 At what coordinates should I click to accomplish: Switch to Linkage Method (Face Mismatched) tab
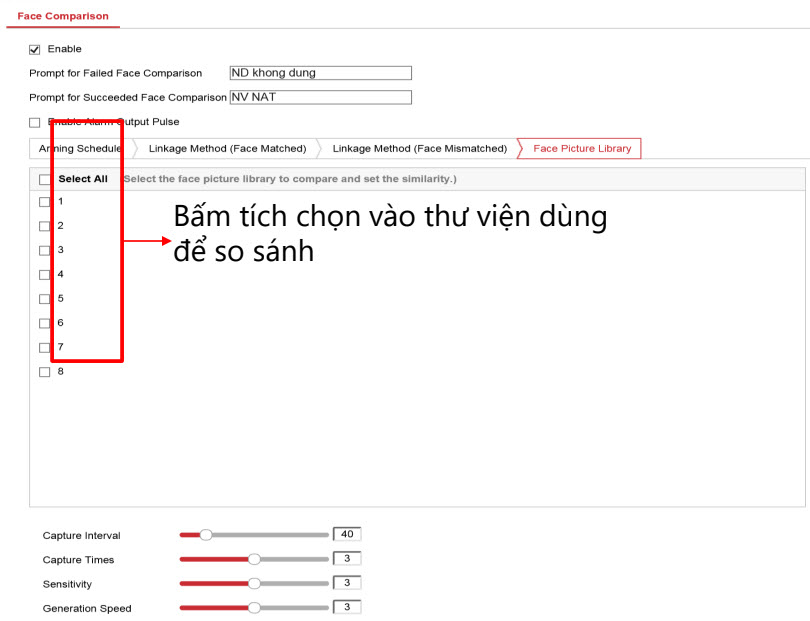click(419, 148)
